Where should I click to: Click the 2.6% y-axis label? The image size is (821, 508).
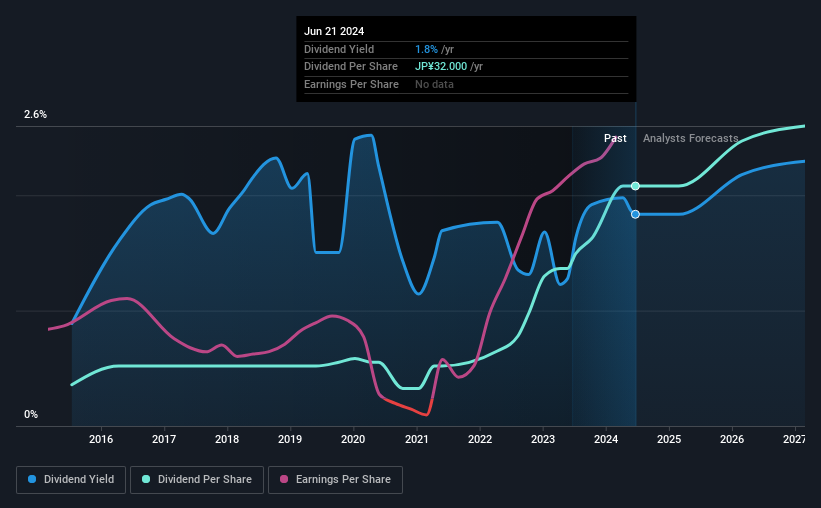tap(35, 115)
